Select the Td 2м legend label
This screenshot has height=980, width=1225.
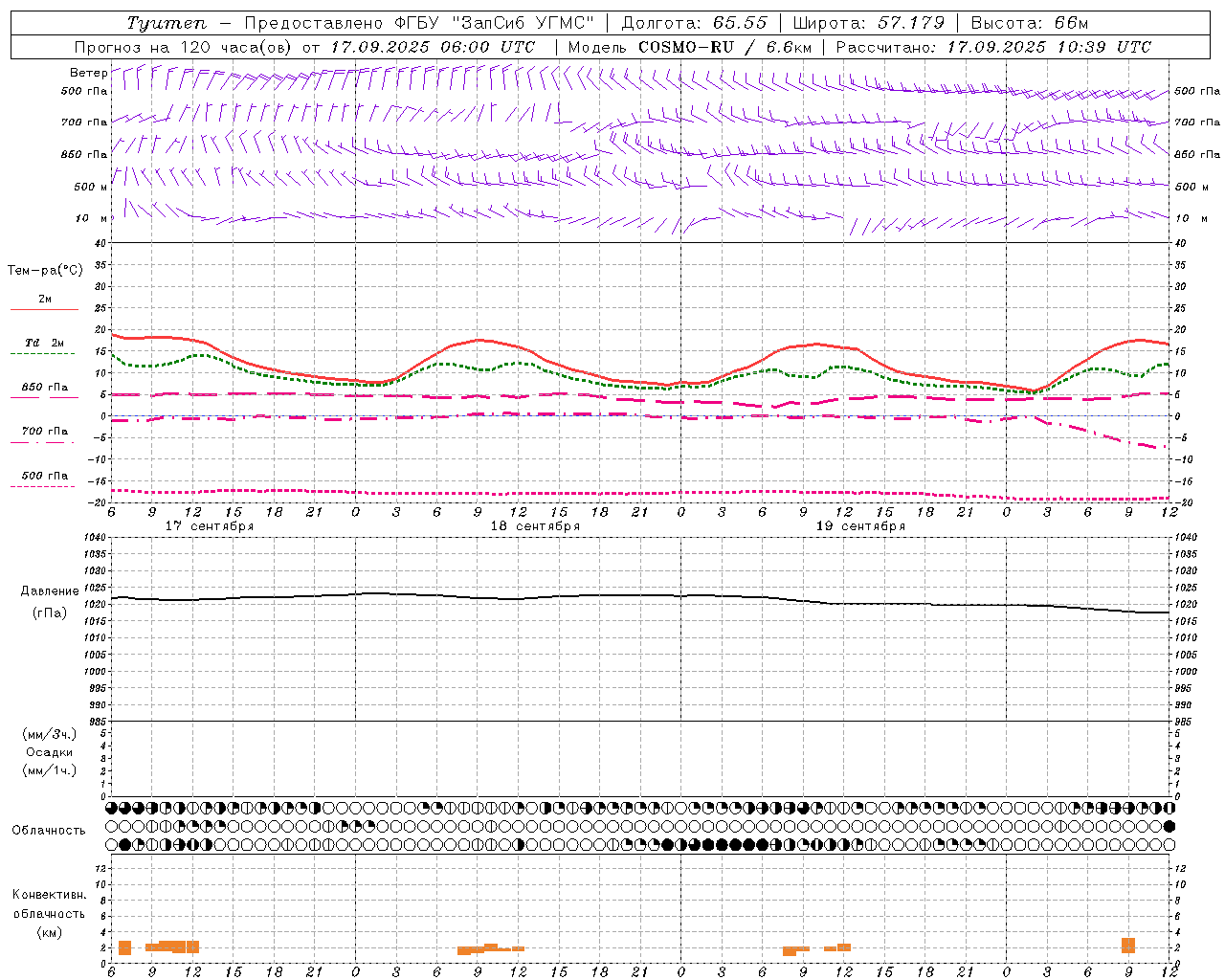[44, 343]
